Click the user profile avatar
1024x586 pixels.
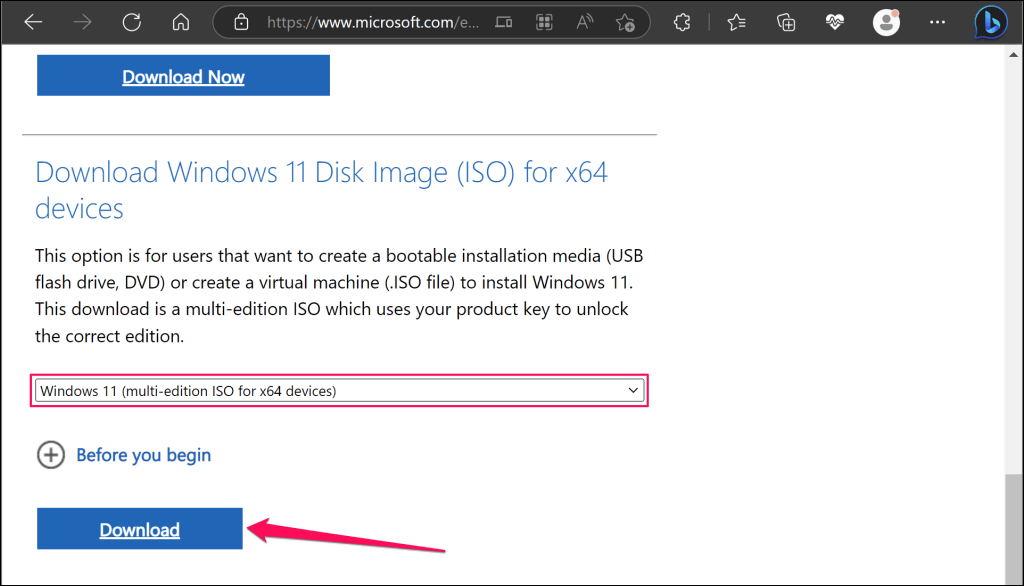pos(886,22)
